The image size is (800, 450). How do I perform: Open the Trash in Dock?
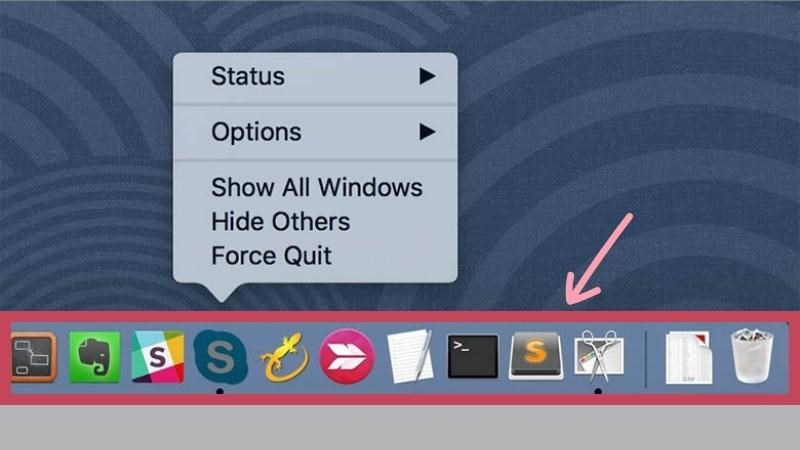pyautogui.click(x=752, y=356)
